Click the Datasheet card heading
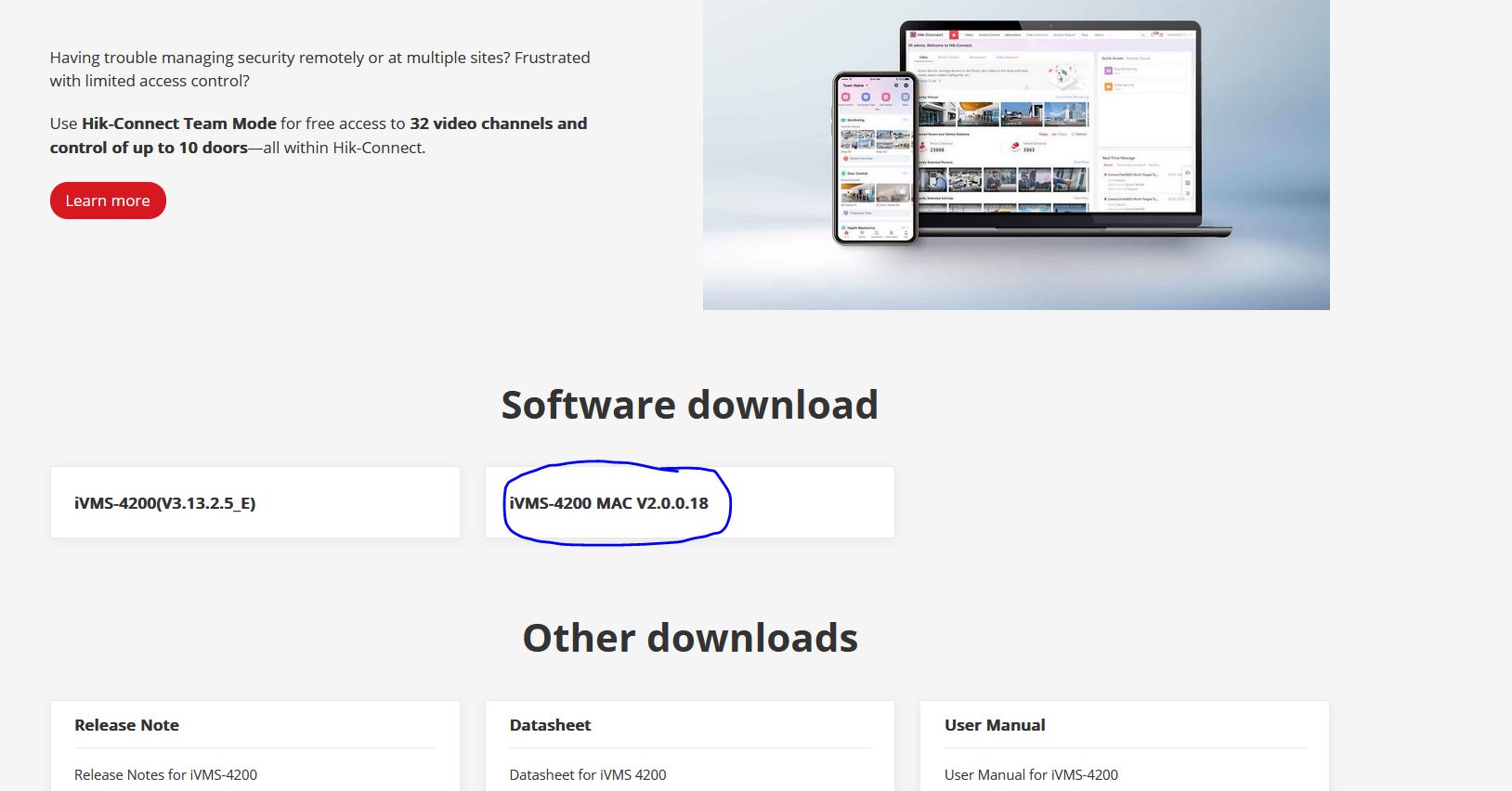The width and height of the screenshot is (1512, 791). click(x=550, y=725)
